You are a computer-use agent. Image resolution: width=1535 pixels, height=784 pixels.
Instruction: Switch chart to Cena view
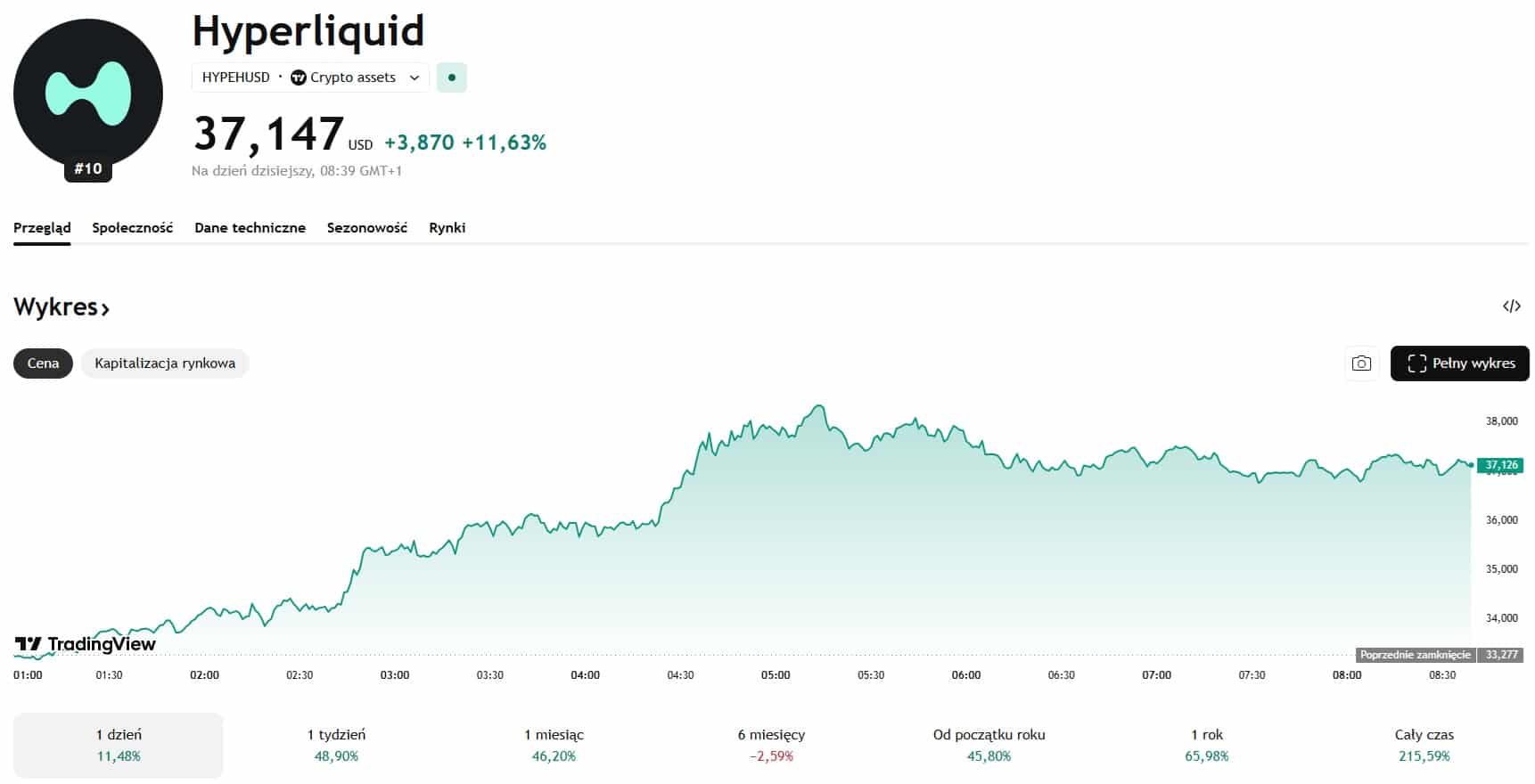tap(43, 363)
